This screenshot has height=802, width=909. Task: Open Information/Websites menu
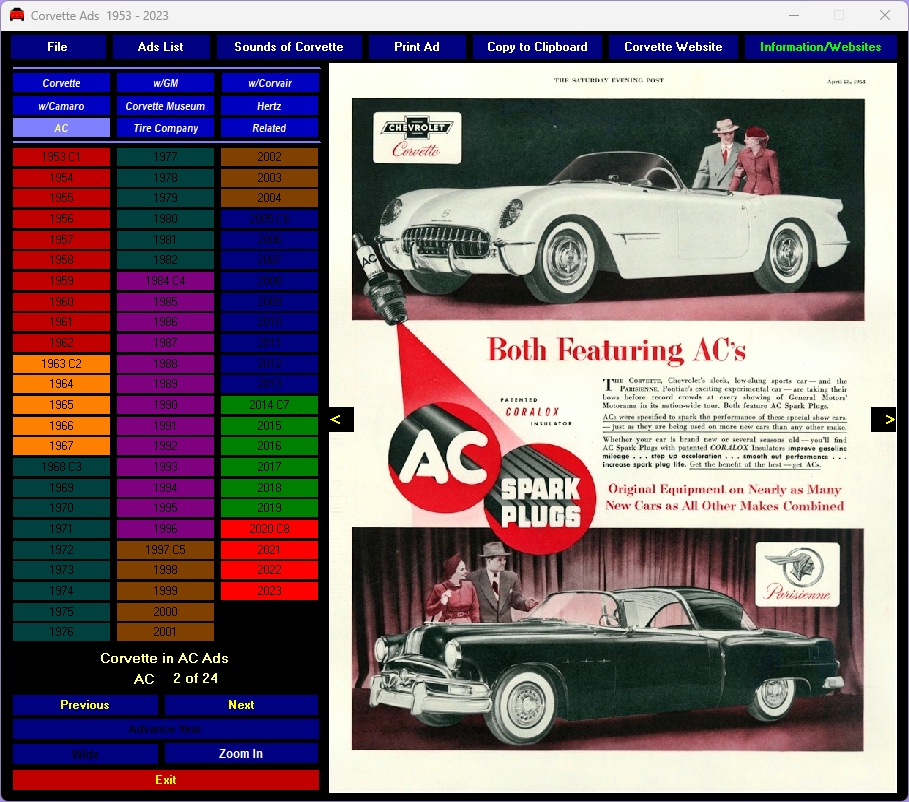820,47
